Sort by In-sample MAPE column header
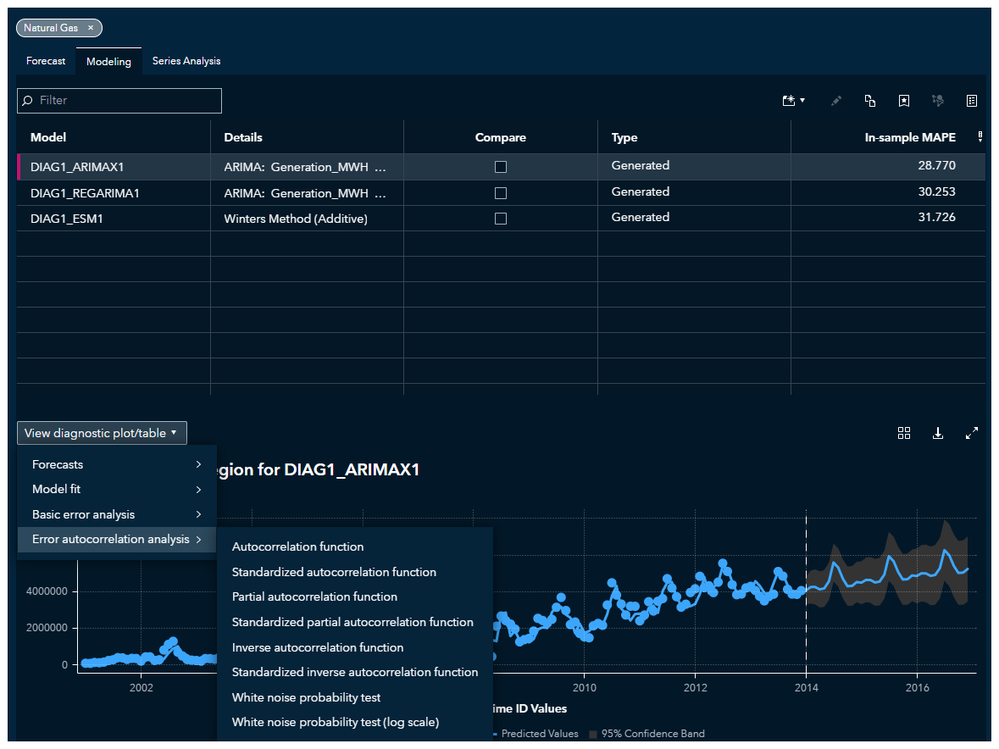999x749 pixels. (909, 138)
